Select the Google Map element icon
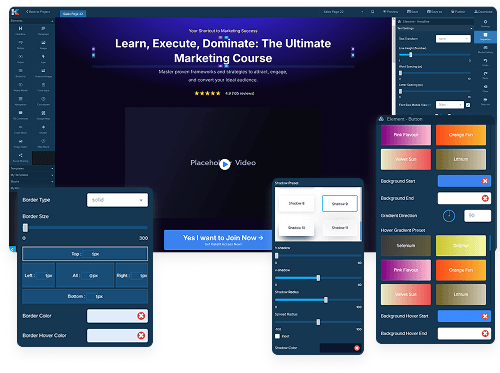The height and width of the screenshot is (373, 500). tap(43, 113)
